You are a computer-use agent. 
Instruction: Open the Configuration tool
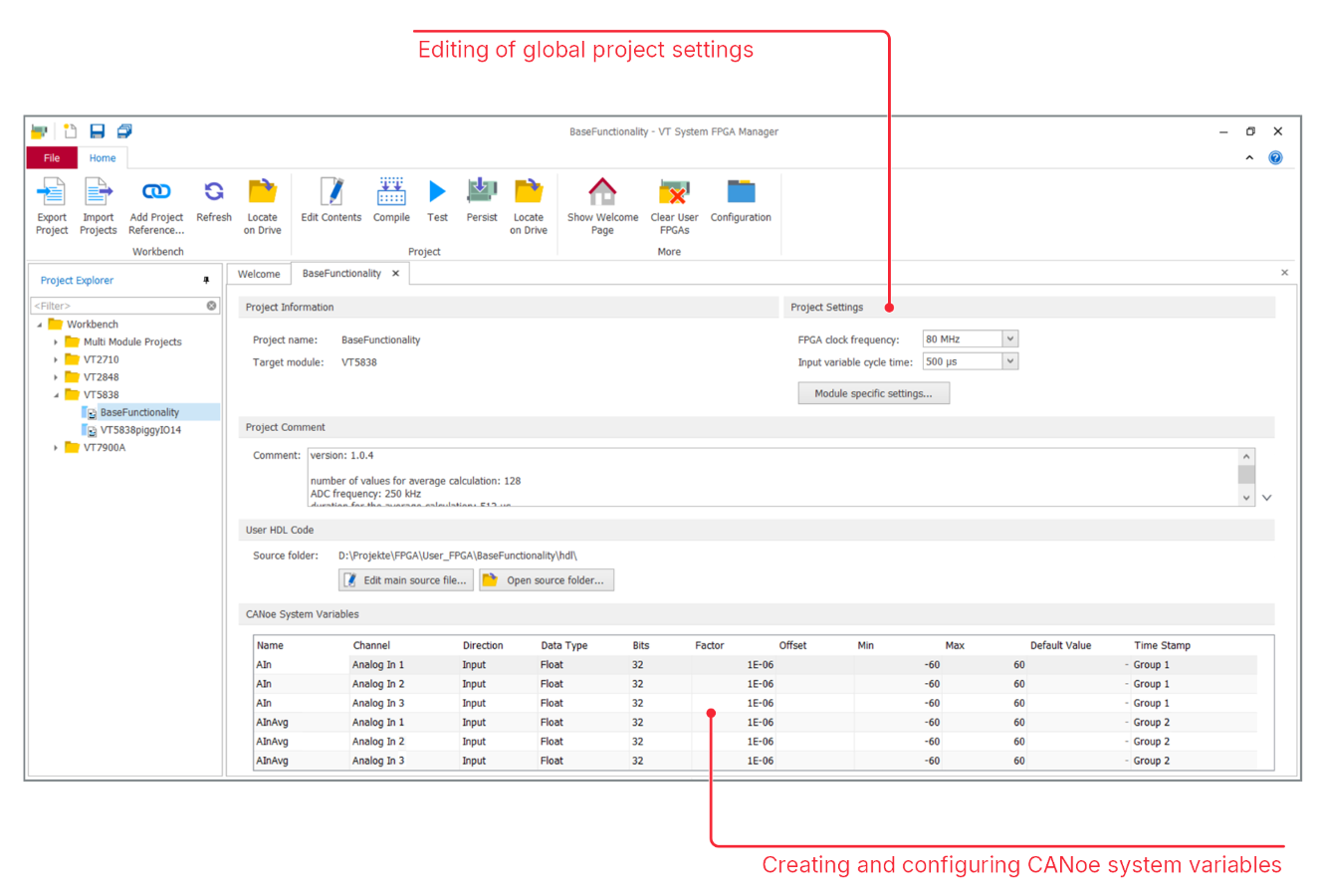pyautogui.click(x=741, y=200)
